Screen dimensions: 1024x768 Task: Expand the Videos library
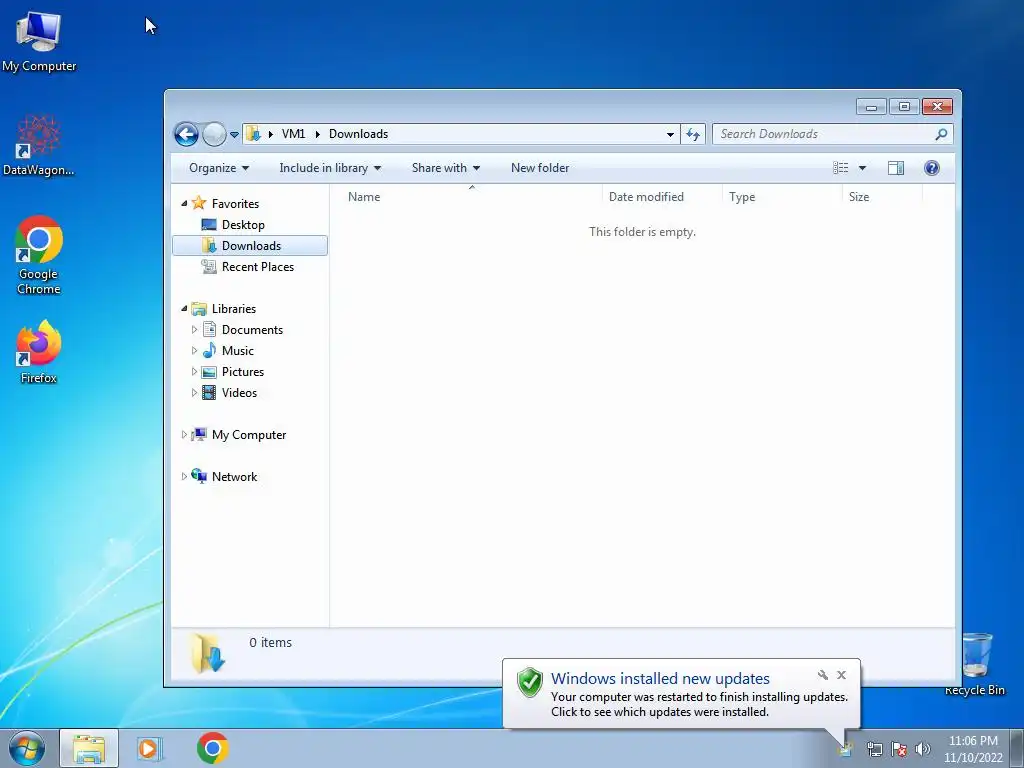[x=194, y=392]
